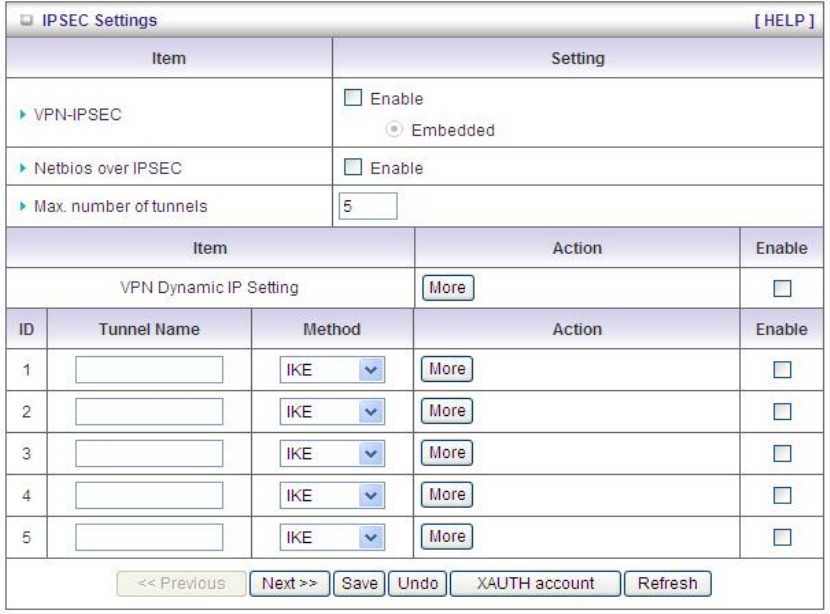
Task: Enable the VPN-IPSEC checkbox
Action: [353, 99]
